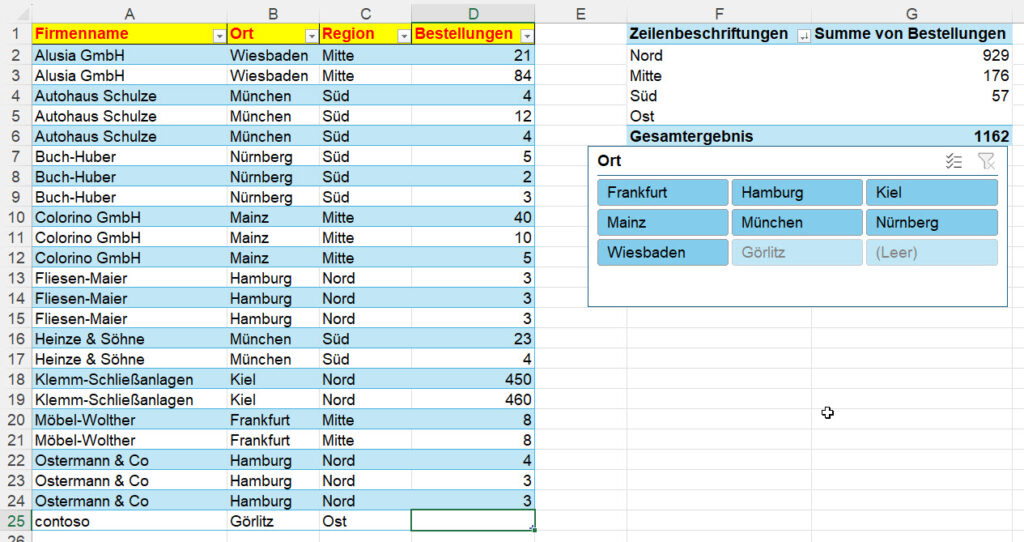Expand the Region column filter arrow
1024x542 pixels.
point(403,35)
